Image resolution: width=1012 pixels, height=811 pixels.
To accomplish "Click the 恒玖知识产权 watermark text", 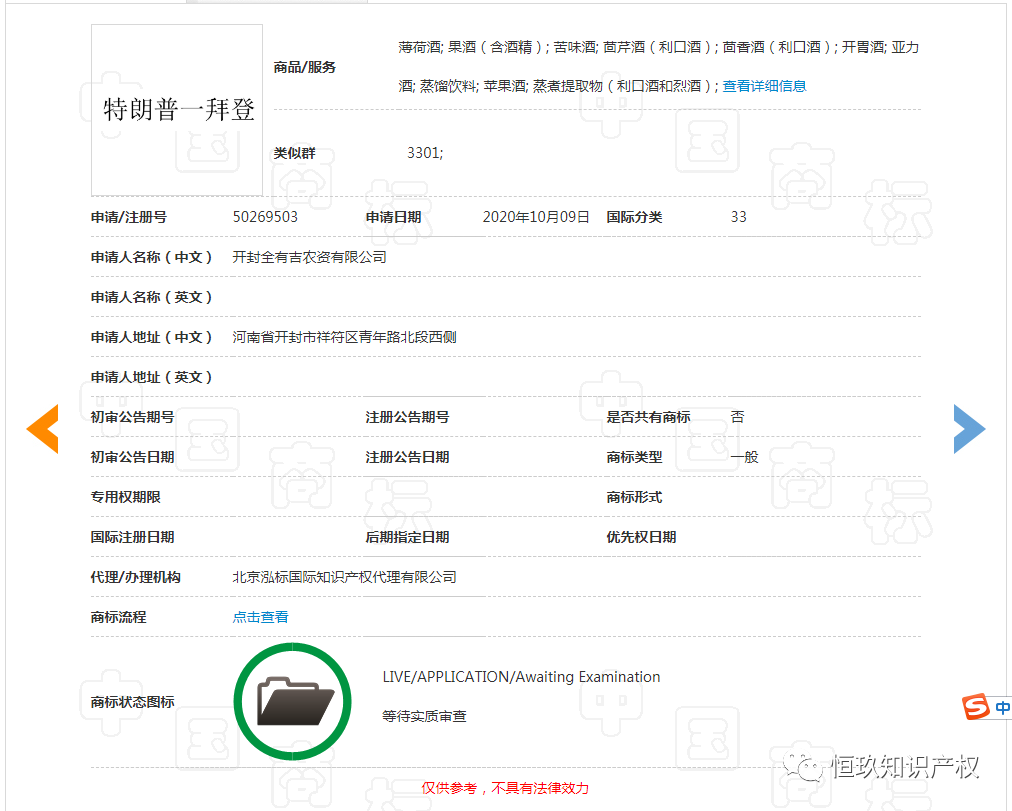I will coord(905,767).
